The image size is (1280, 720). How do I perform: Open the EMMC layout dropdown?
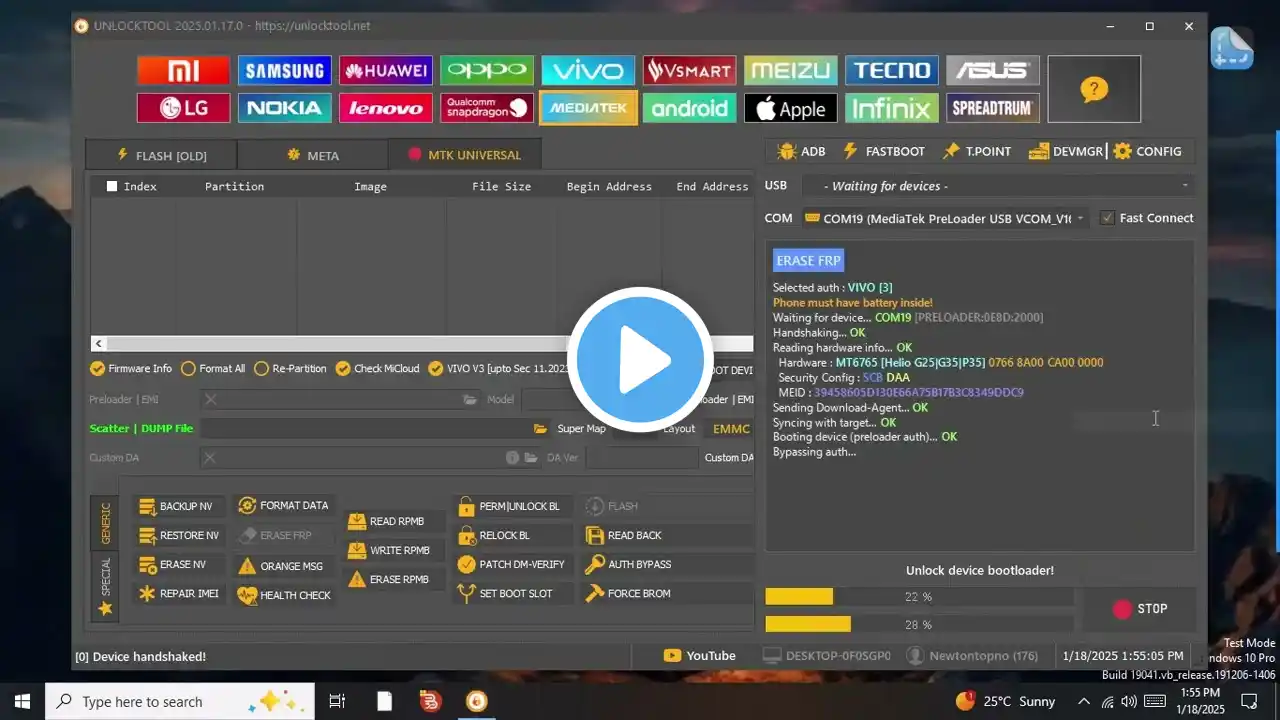pyautogui.click(x=731, y=428)
